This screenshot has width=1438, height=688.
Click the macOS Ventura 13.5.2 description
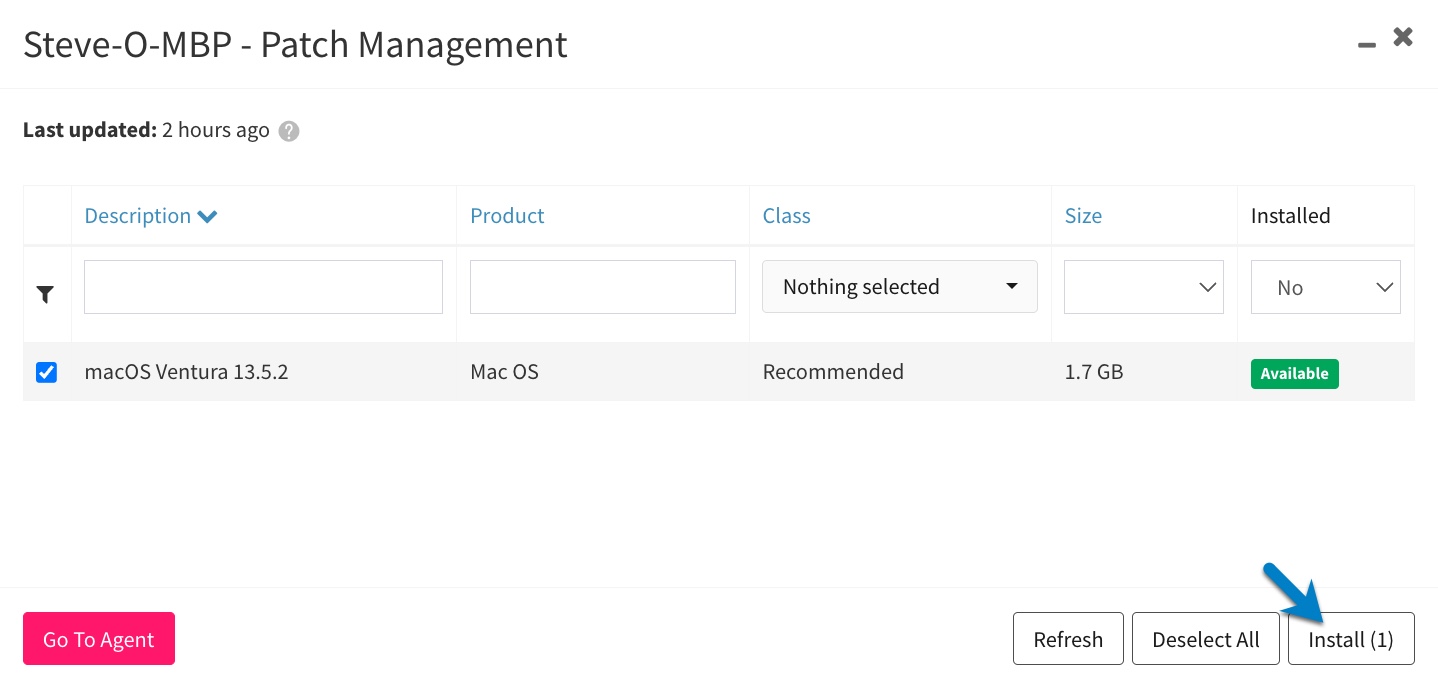[186, 372]
